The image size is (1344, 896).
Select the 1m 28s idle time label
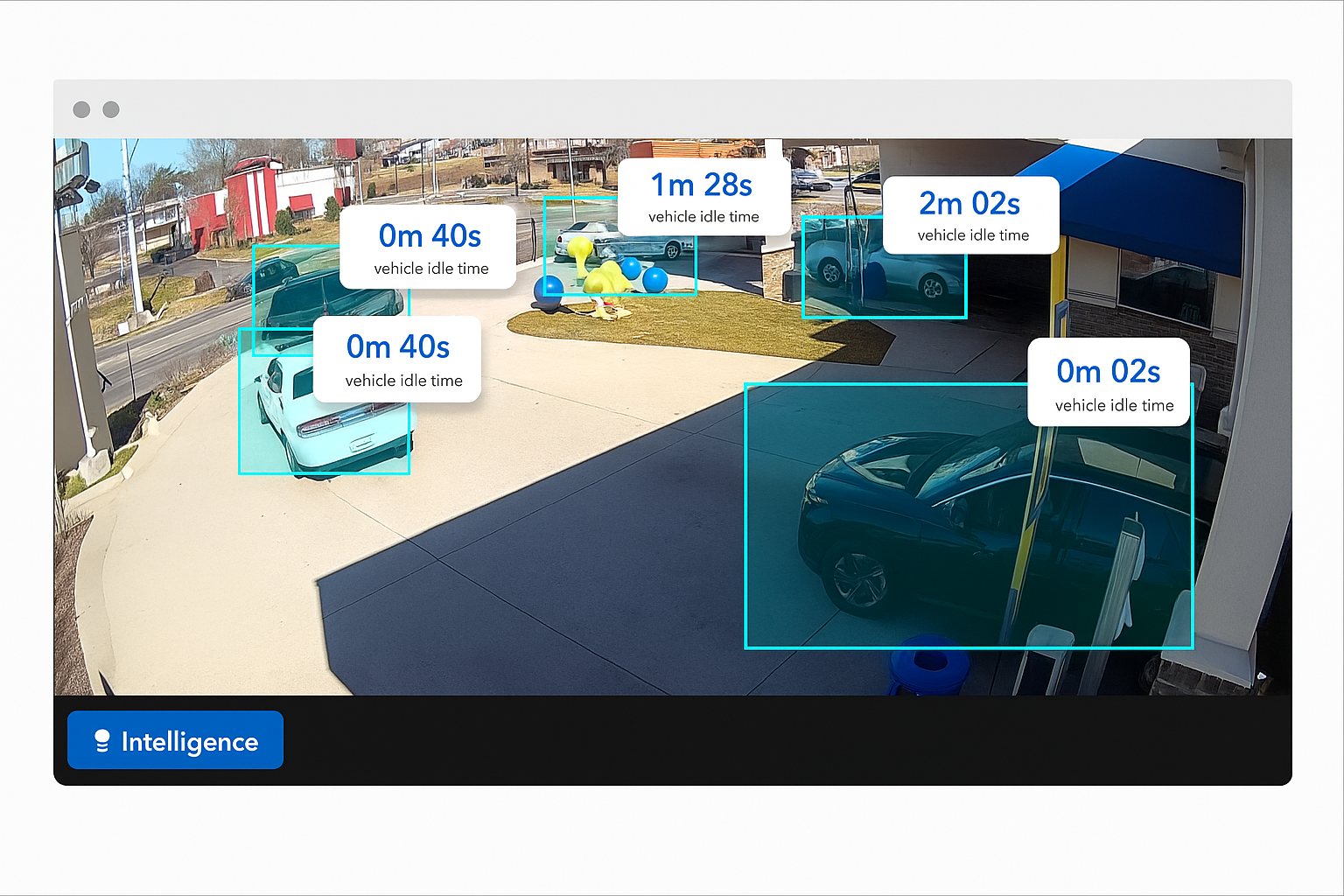(x=703, y=194)
